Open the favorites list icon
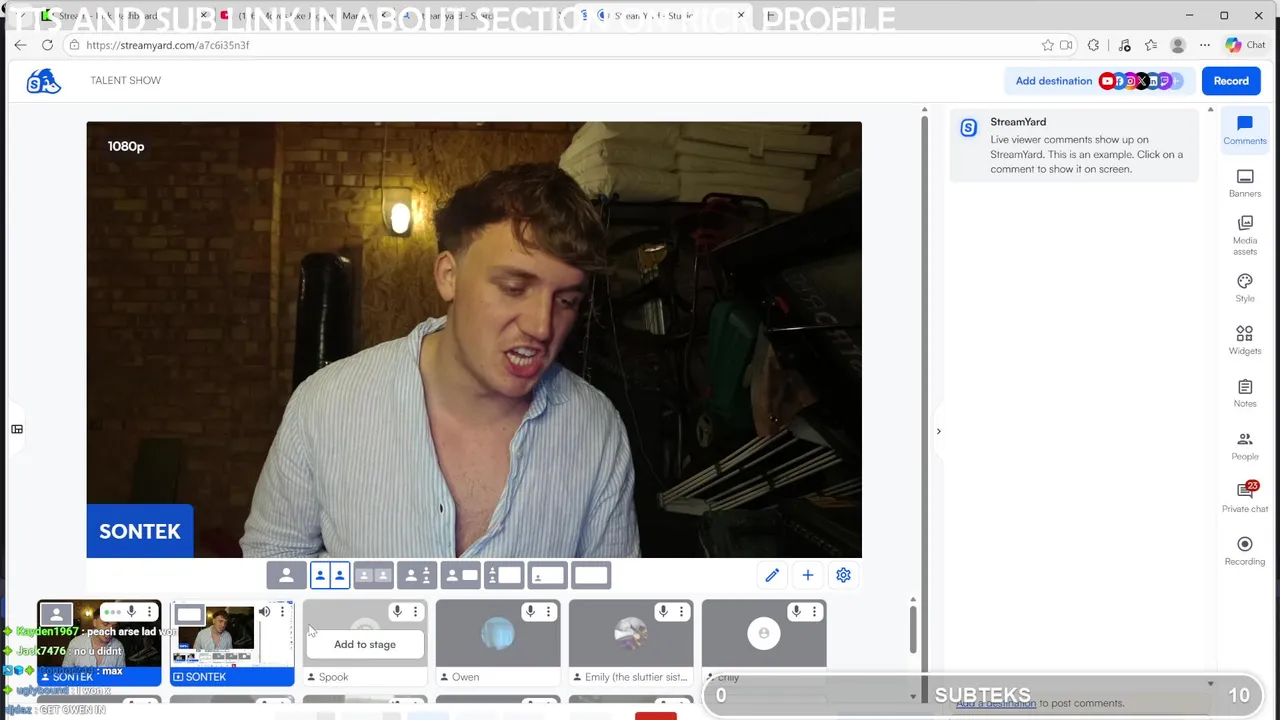Screen dimensions: 1280x720 coord(1151,45)
